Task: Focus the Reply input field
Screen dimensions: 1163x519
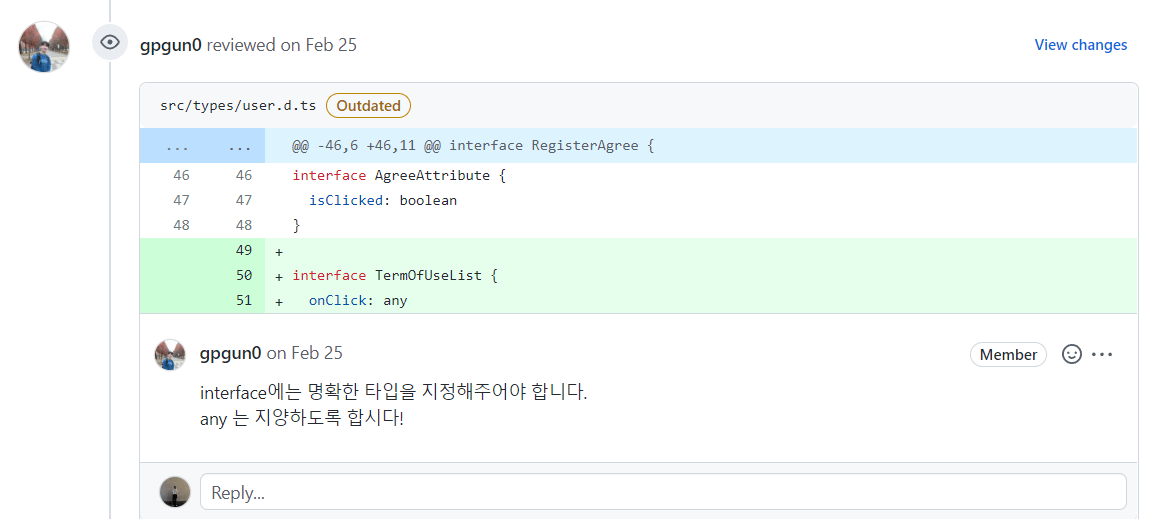Action: [x=662, y=492]
